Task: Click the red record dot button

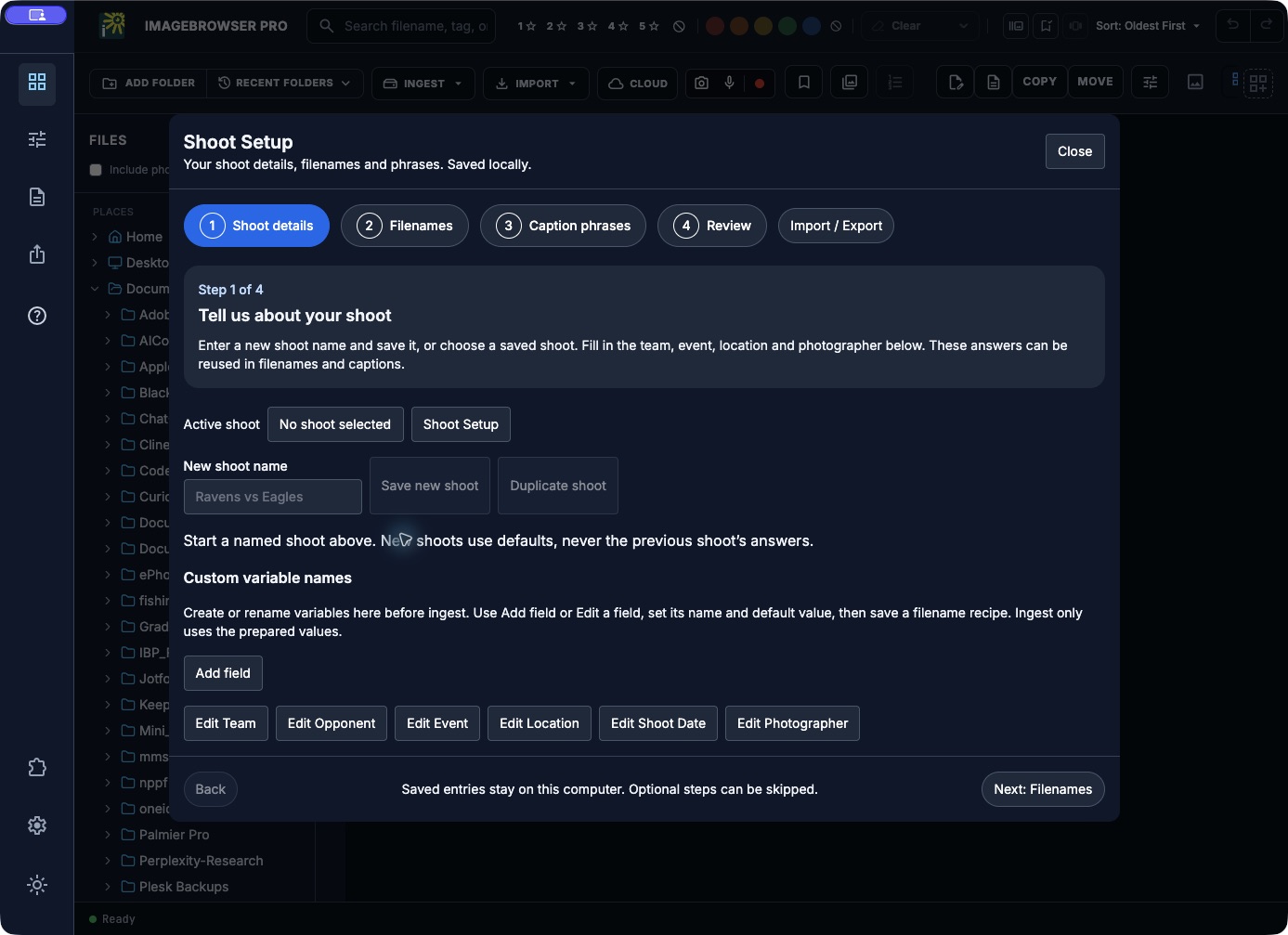Action: [760, 83]
